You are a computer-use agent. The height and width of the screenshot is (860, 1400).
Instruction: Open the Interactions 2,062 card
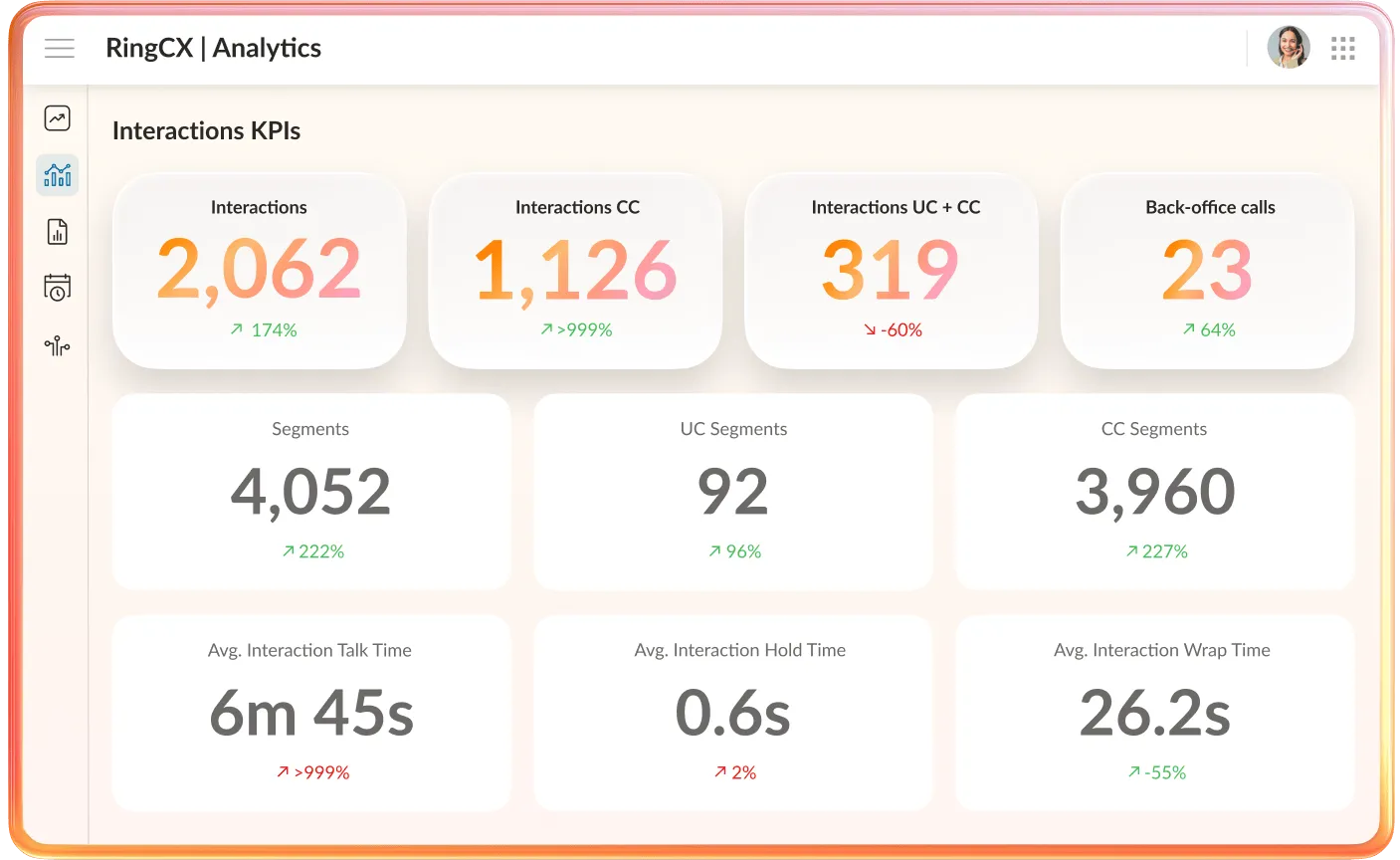click(260, 271)
